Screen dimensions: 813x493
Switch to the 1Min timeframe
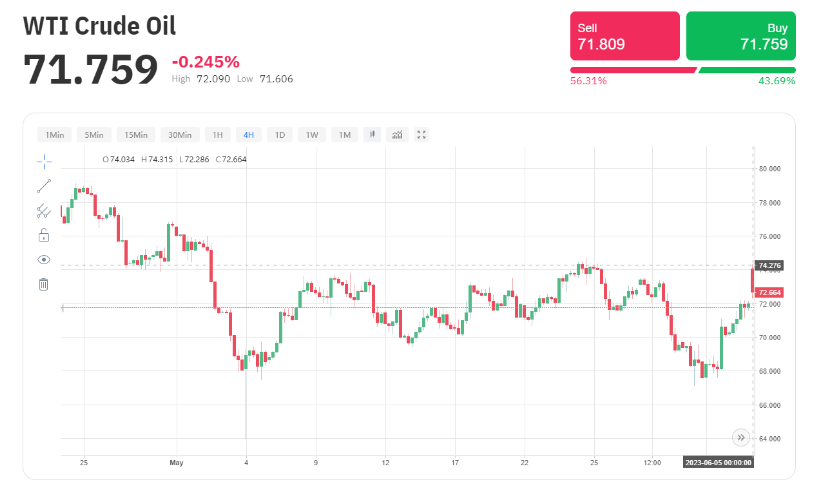point(54,134)
